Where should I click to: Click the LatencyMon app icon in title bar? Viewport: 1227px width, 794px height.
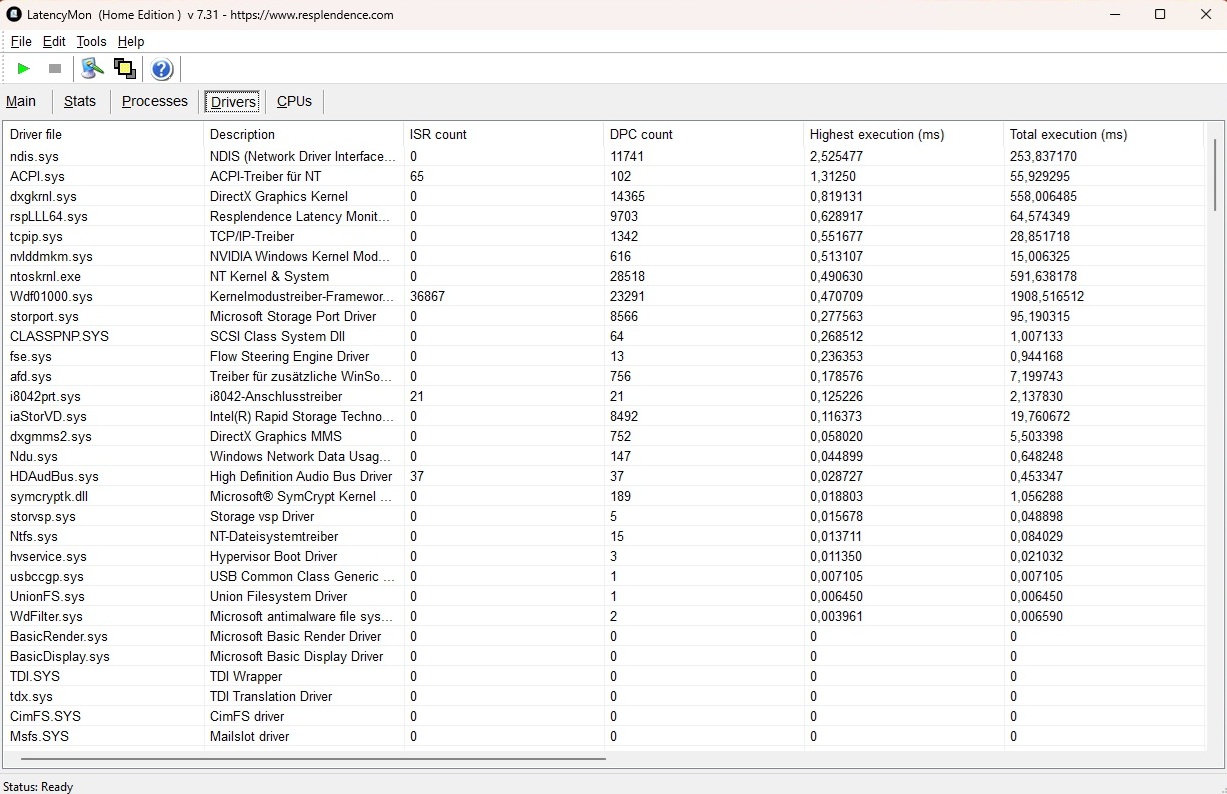point(14,15)
